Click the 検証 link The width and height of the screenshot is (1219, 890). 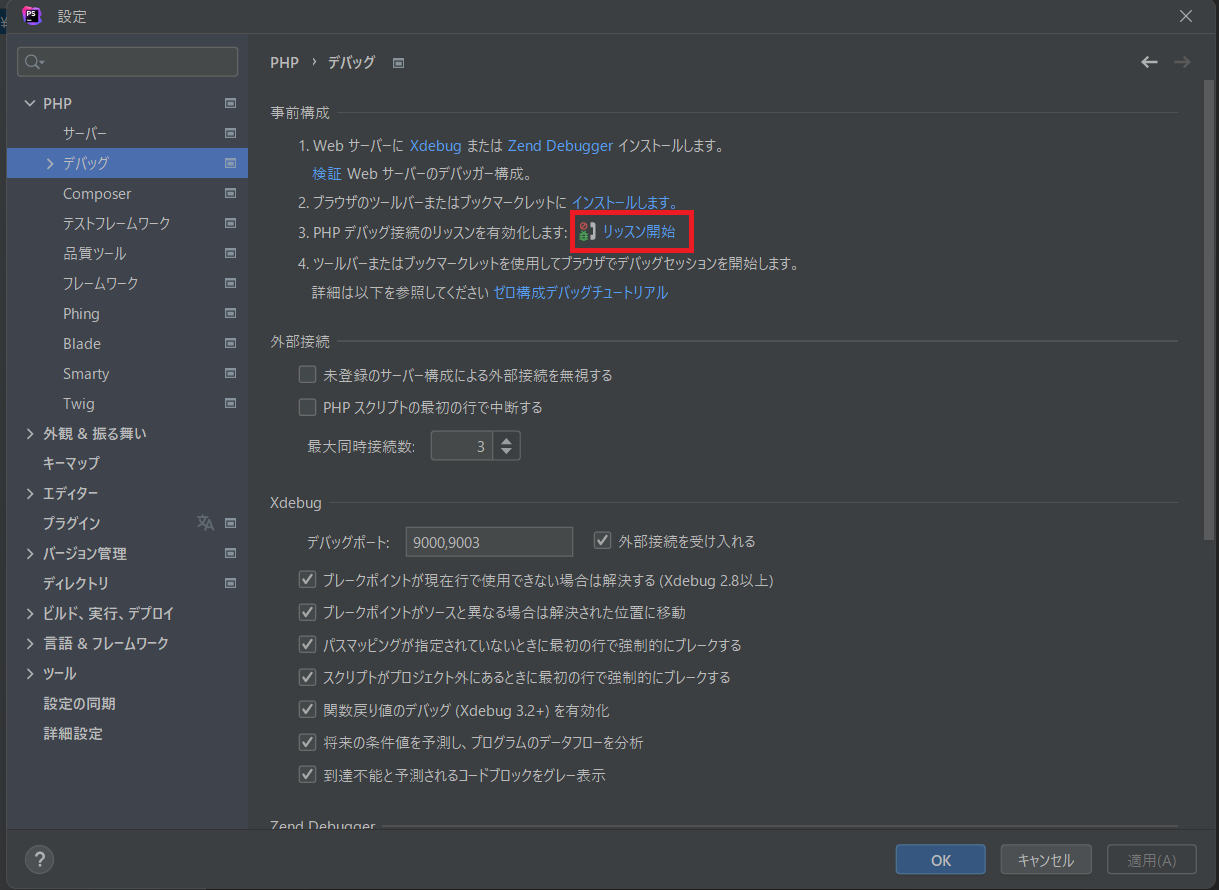(x=326, y=174)
